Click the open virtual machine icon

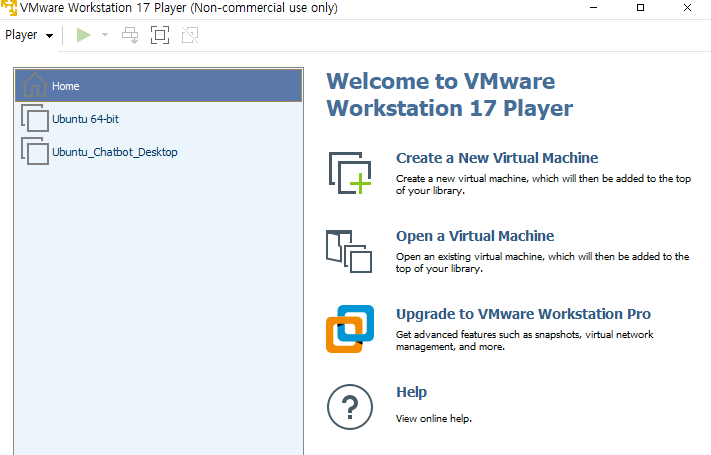coord(349,251)
